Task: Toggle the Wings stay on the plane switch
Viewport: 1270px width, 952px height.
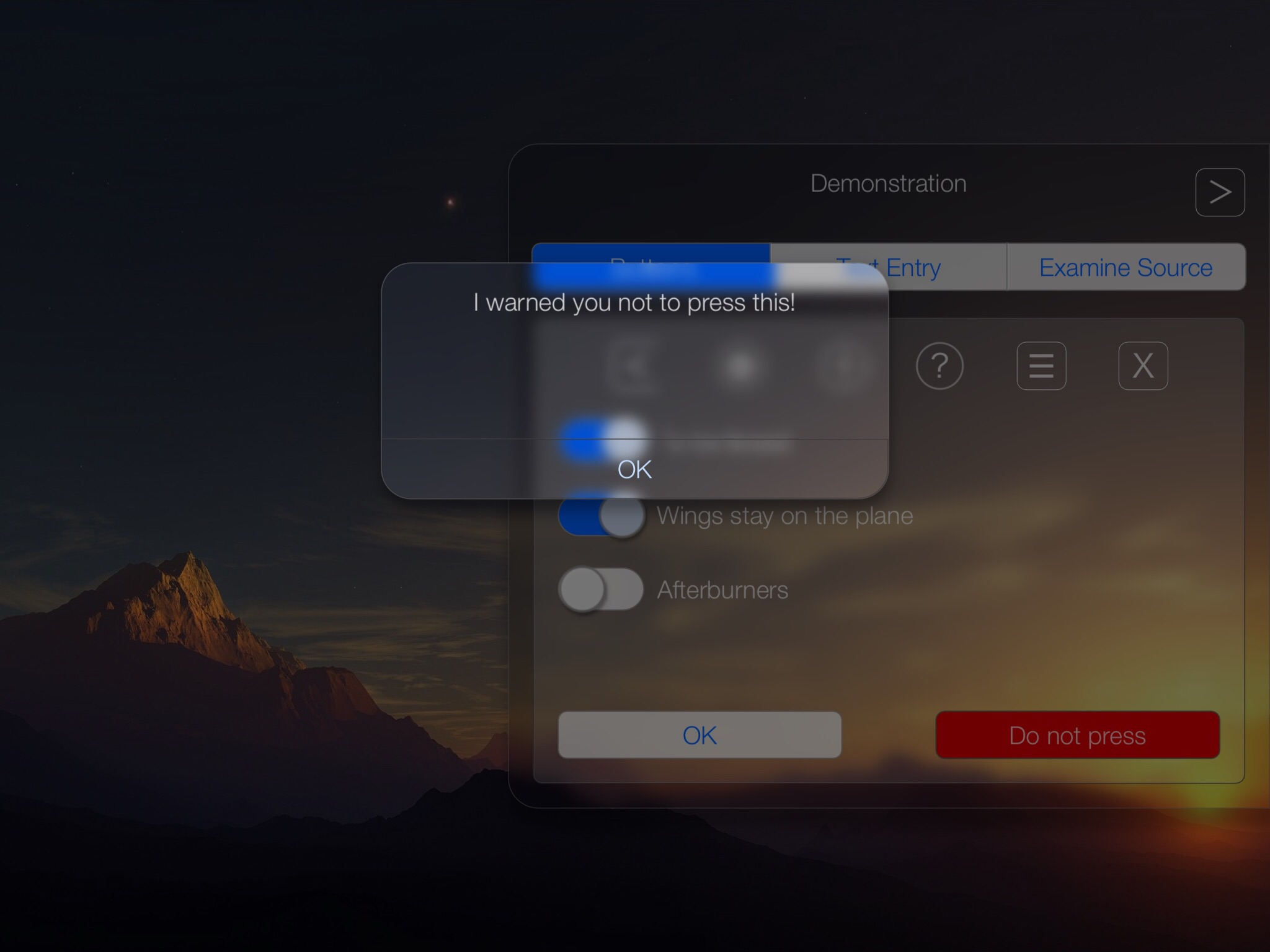Action: (600, 515)
